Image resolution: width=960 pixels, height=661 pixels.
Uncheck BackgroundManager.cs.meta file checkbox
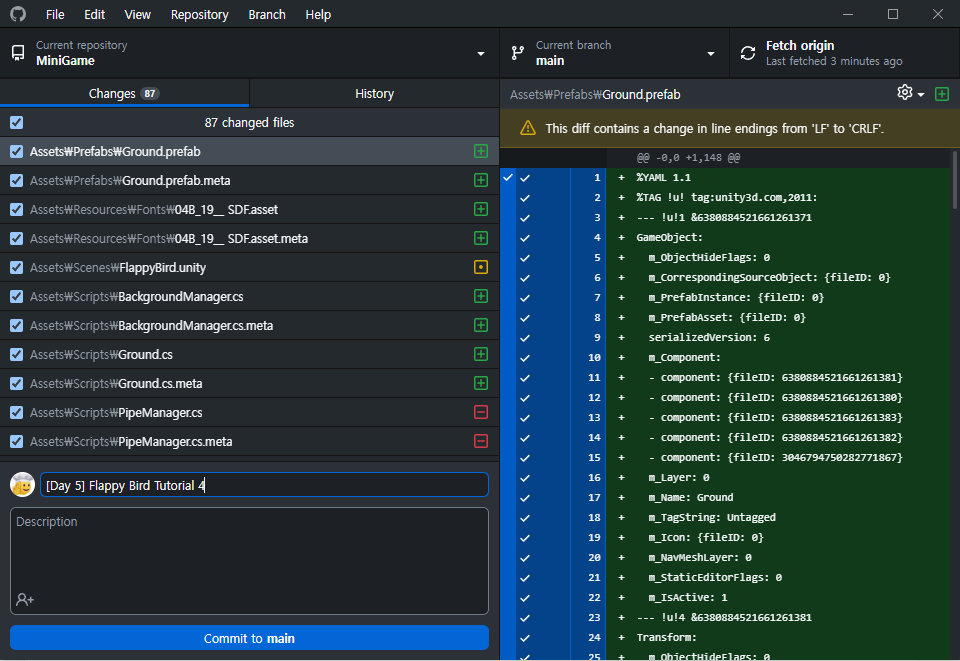(x=17, y=326)
